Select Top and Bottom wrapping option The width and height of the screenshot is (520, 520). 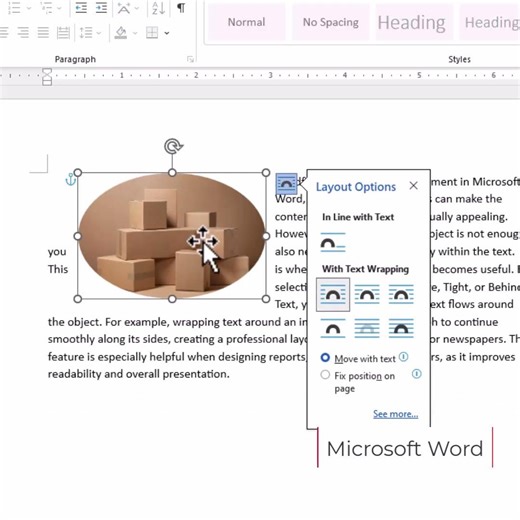[x=333, y=328]
